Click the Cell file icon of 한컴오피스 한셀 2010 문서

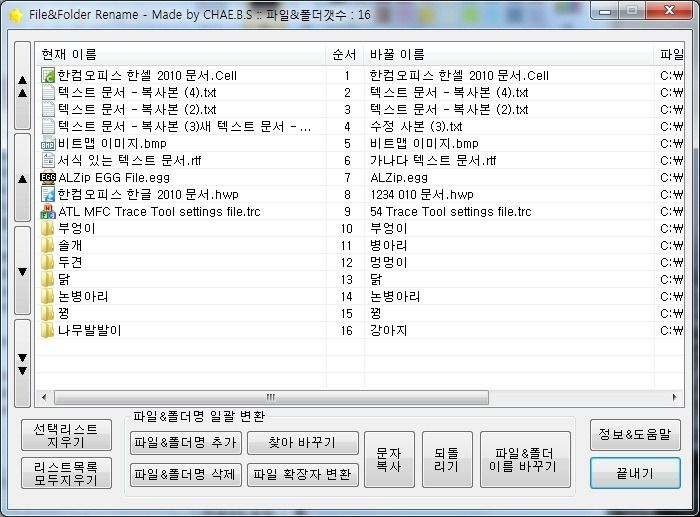coord(48,75)
